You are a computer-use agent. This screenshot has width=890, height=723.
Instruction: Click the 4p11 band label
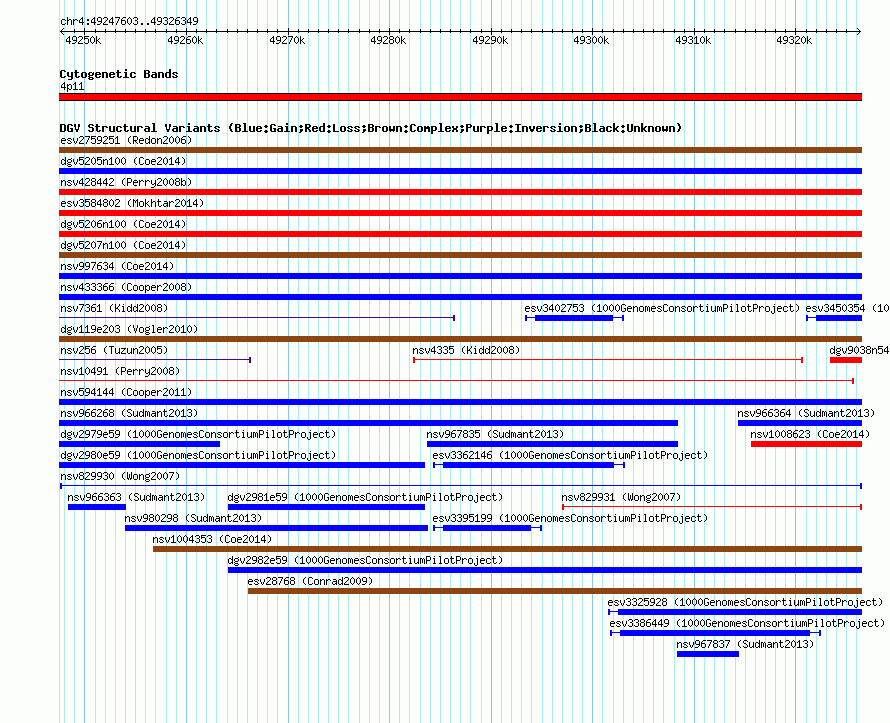[x=72, y=86]
